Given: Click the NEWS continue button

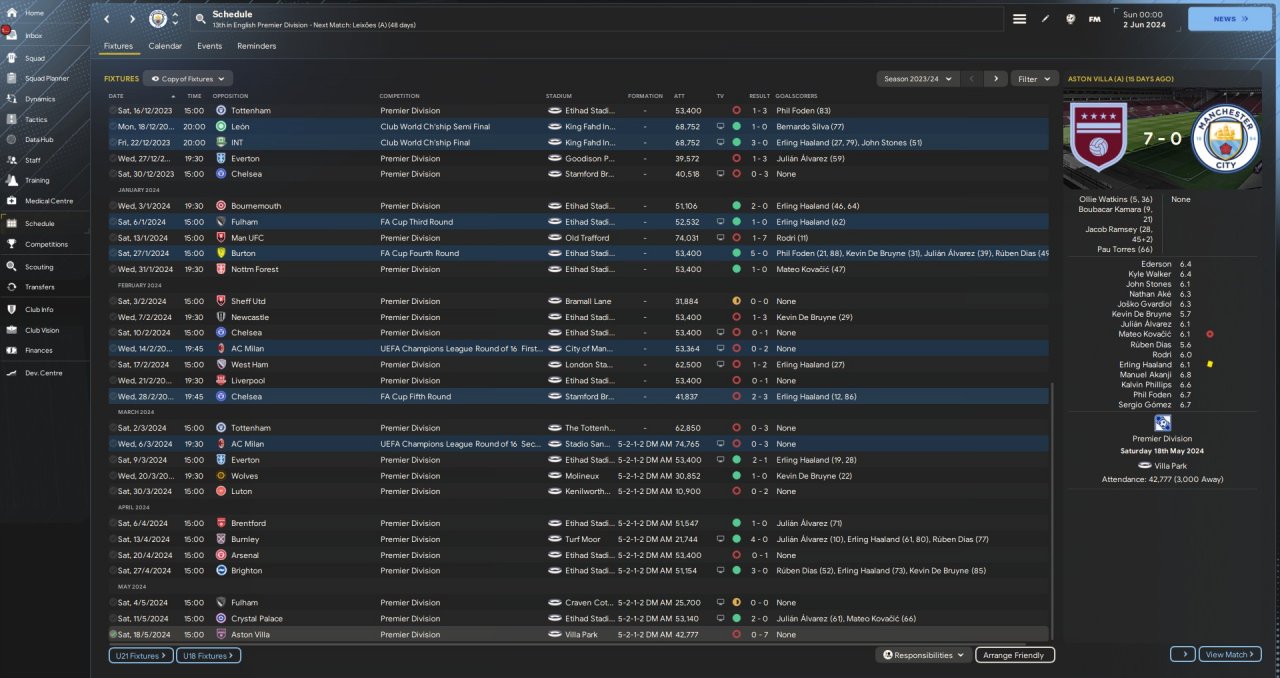Looking at the screenshot, I should (x=1229, y=19).
